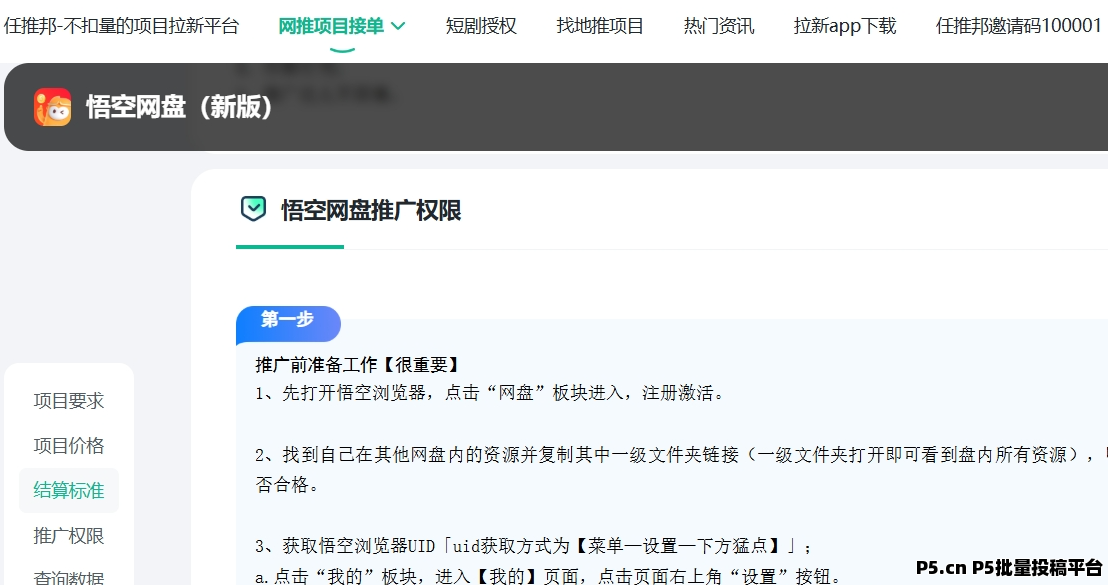Click the 任推邦-不扣量的项目拉新平台 site title
Screen dimensions: 1108x585
coord(122,26)
